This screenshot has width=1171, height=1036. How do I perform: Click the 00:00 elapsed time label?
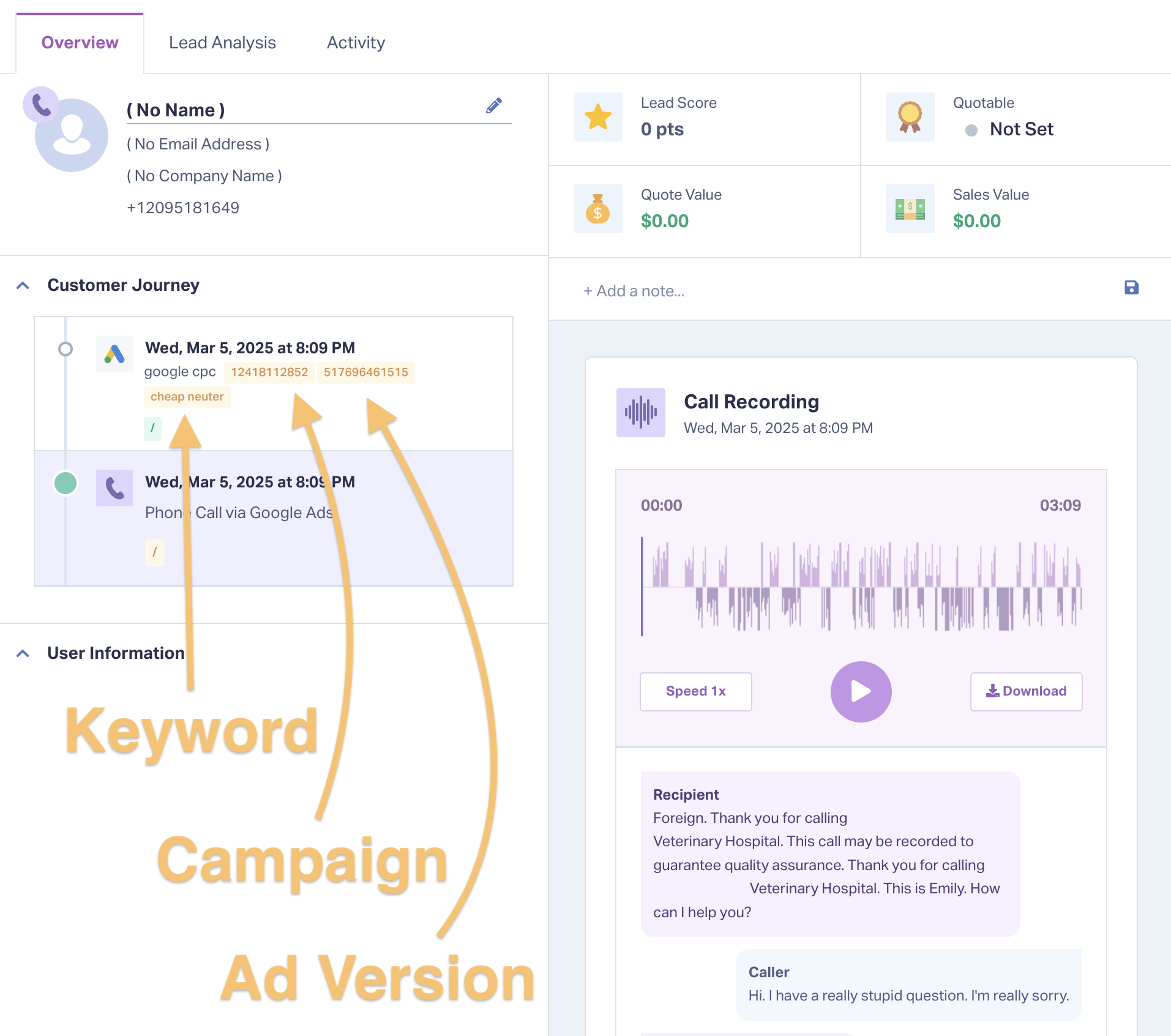pos(662,506)
